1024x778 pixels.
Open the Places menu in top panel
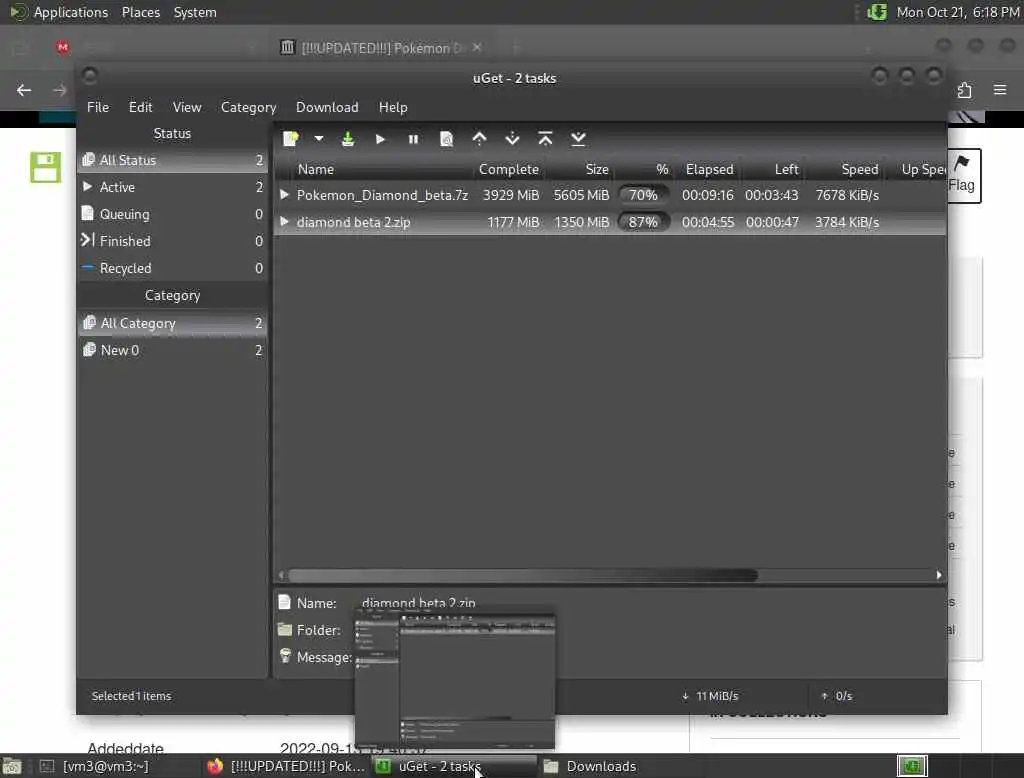140,12
